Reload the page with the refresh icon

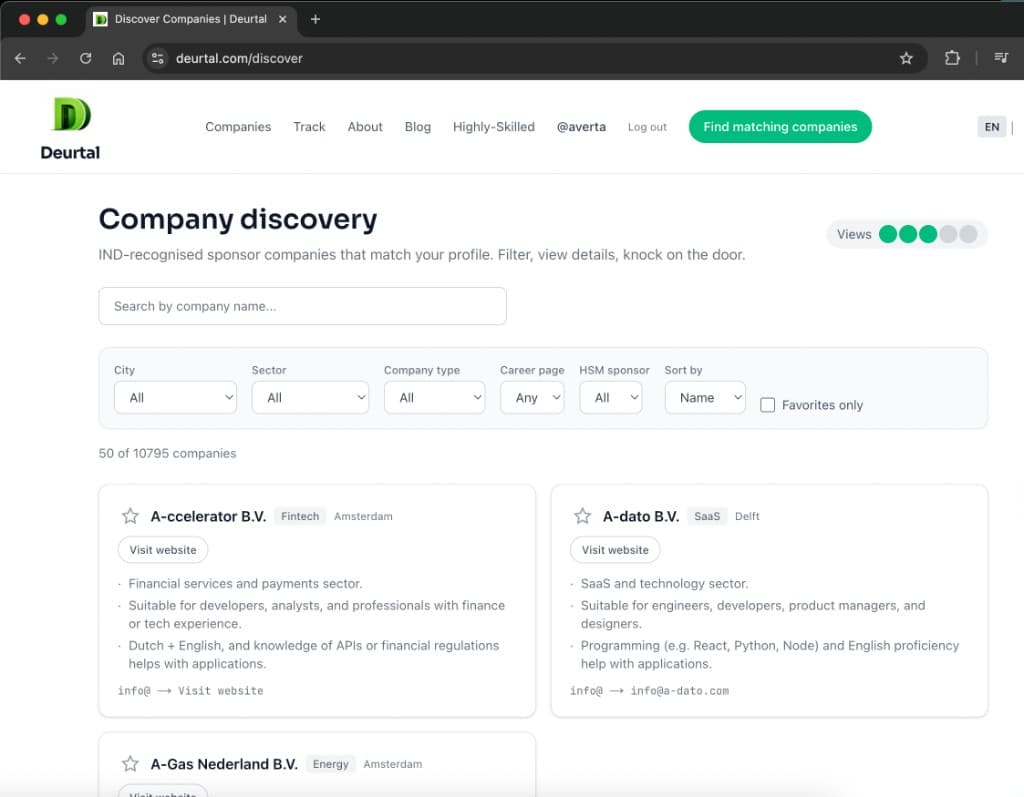(x=85, y=58)
